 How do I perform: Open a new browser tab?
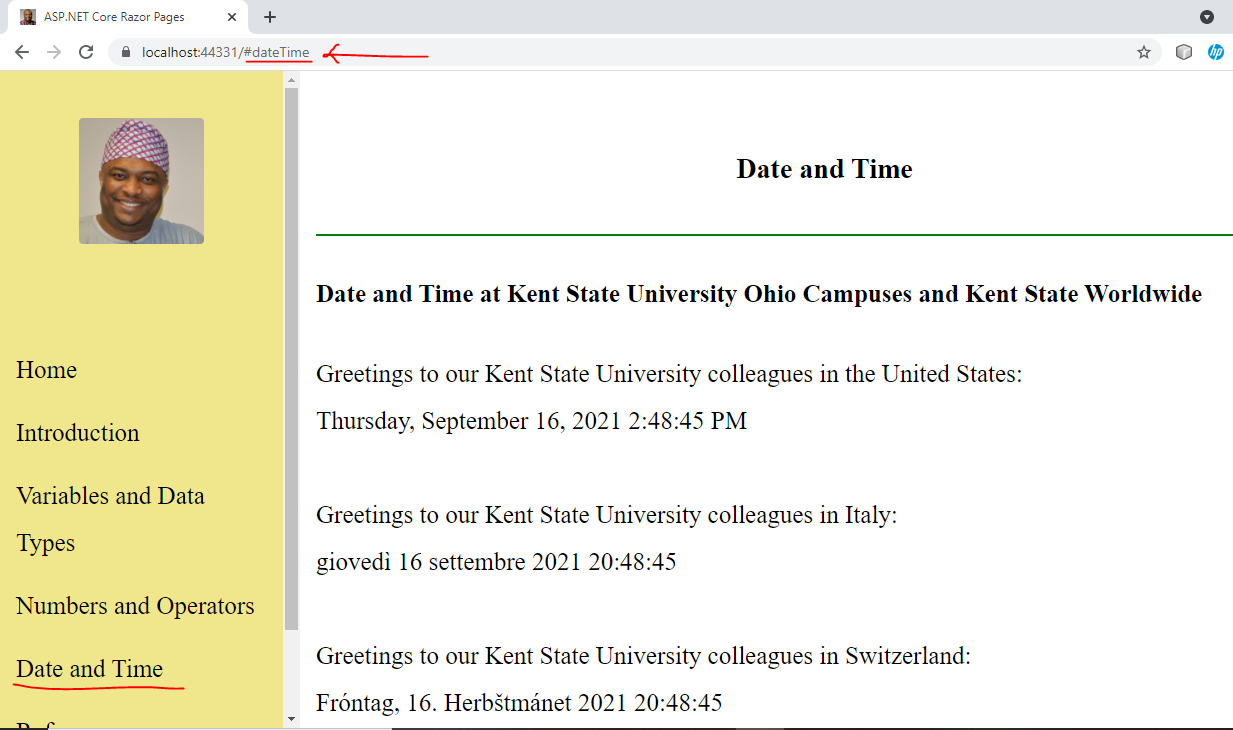pos(270,17)
